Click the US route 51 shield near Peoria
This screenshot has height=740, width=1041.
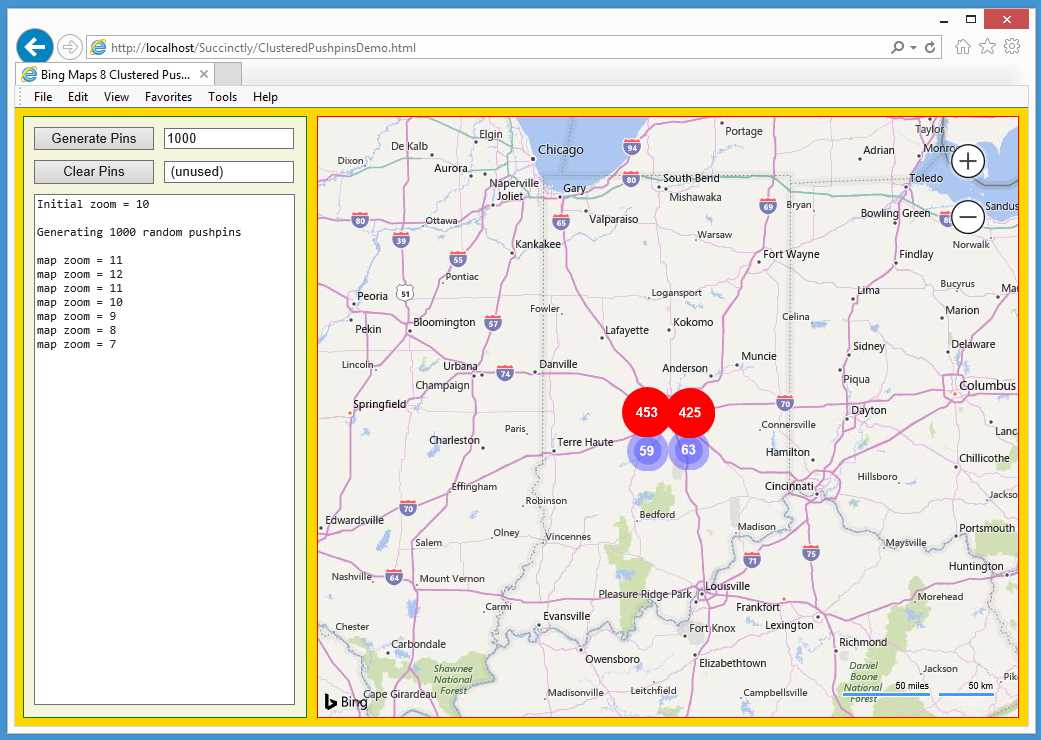point(405,293)
